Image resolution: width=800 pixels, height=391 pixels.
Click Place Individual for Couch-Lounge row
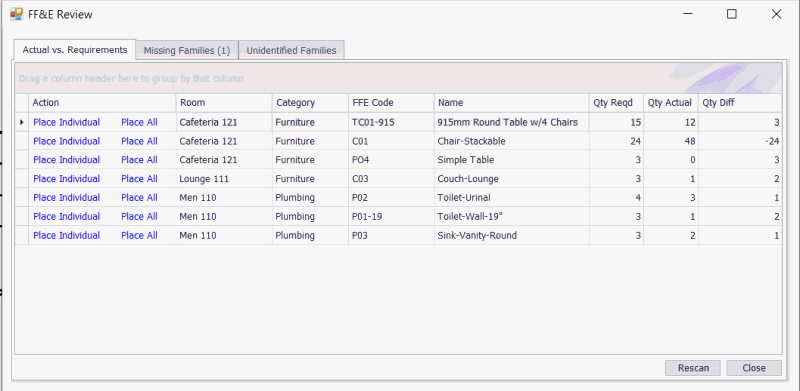point(67,179)
